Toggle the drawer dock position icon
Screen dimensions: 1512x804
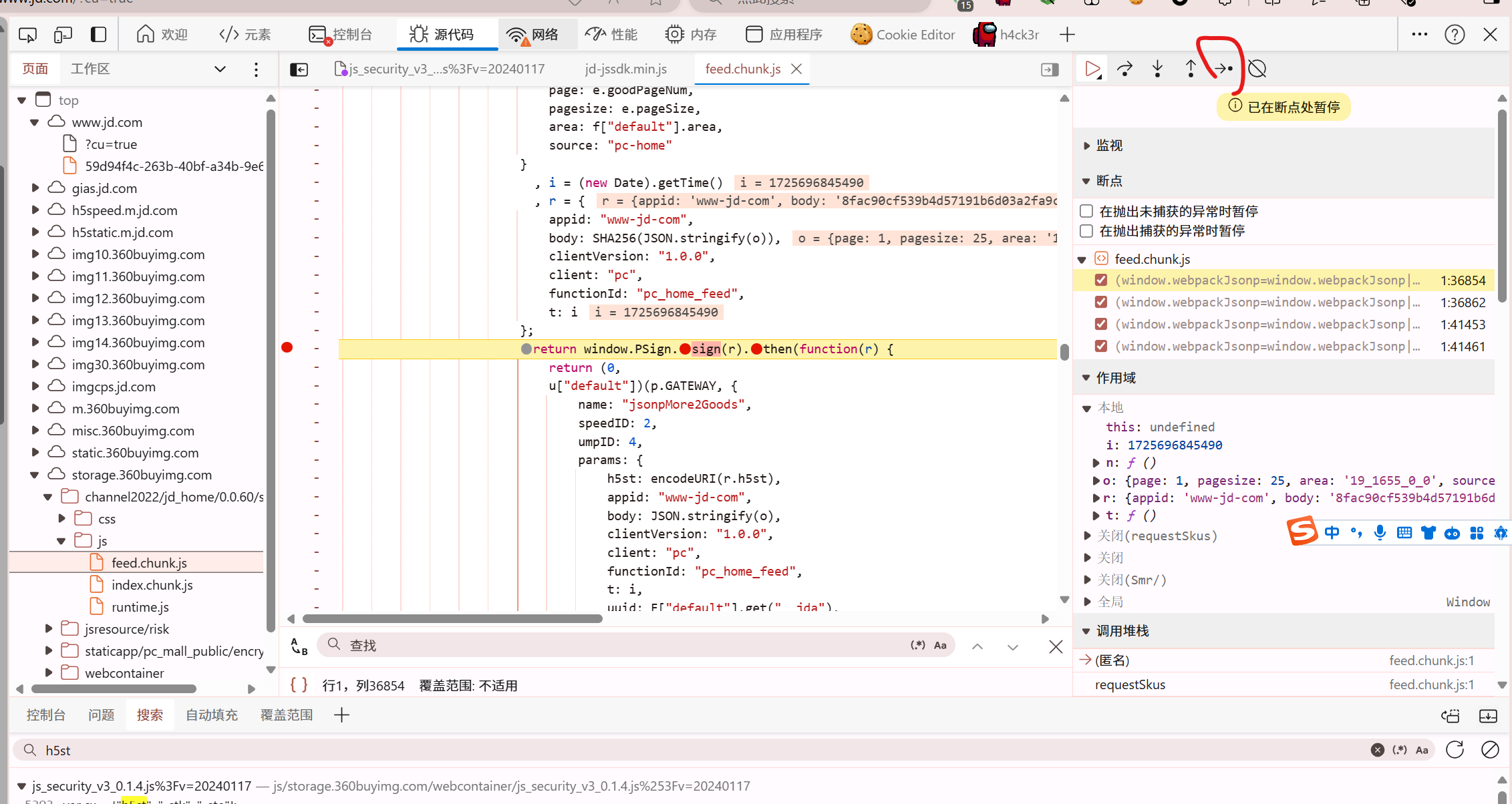[x=1451, y=716]
